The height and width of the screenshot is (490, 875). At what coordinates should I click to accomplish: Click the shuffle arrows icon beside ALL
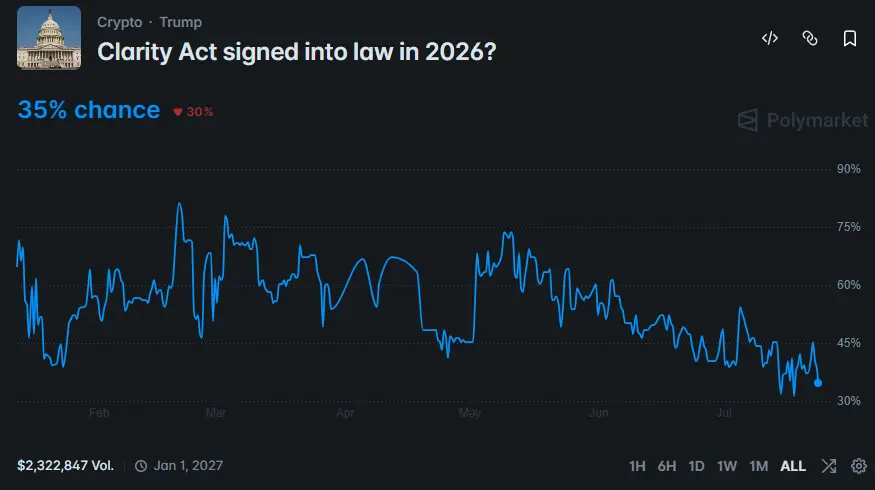(x=829, y=465)
